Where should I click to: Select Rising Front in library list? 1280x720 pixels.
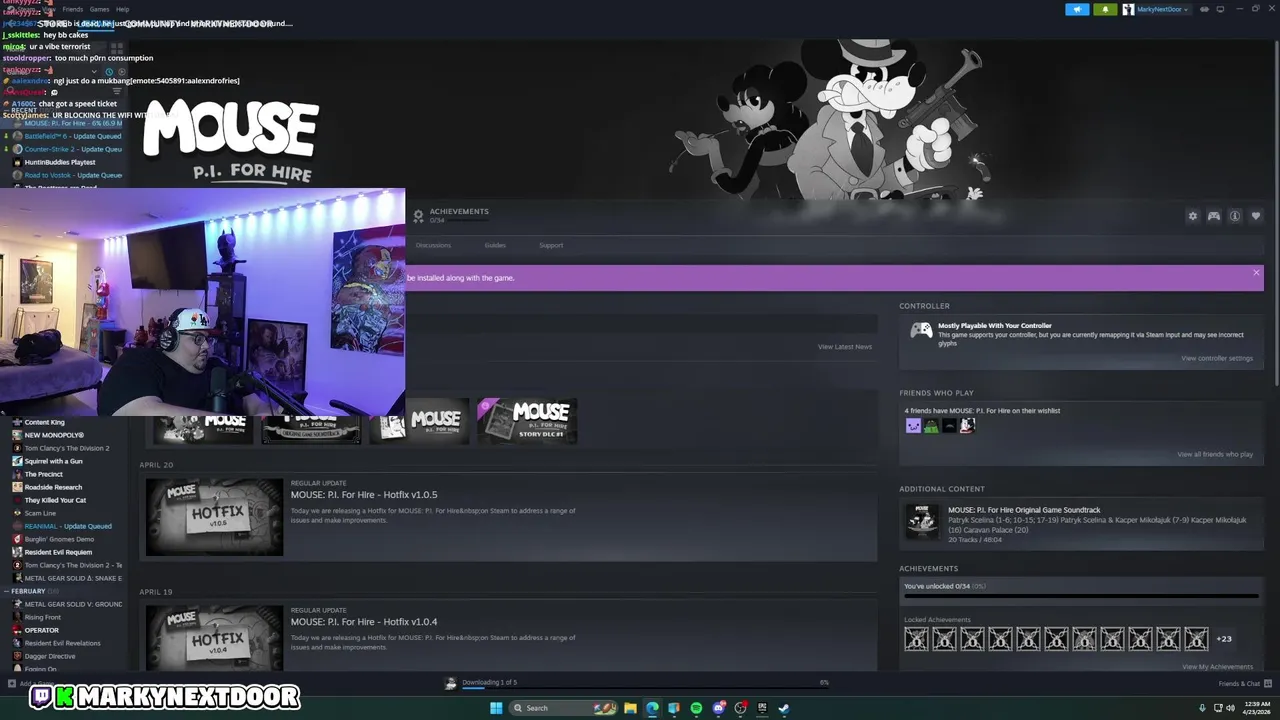click(x=43, y=617)
